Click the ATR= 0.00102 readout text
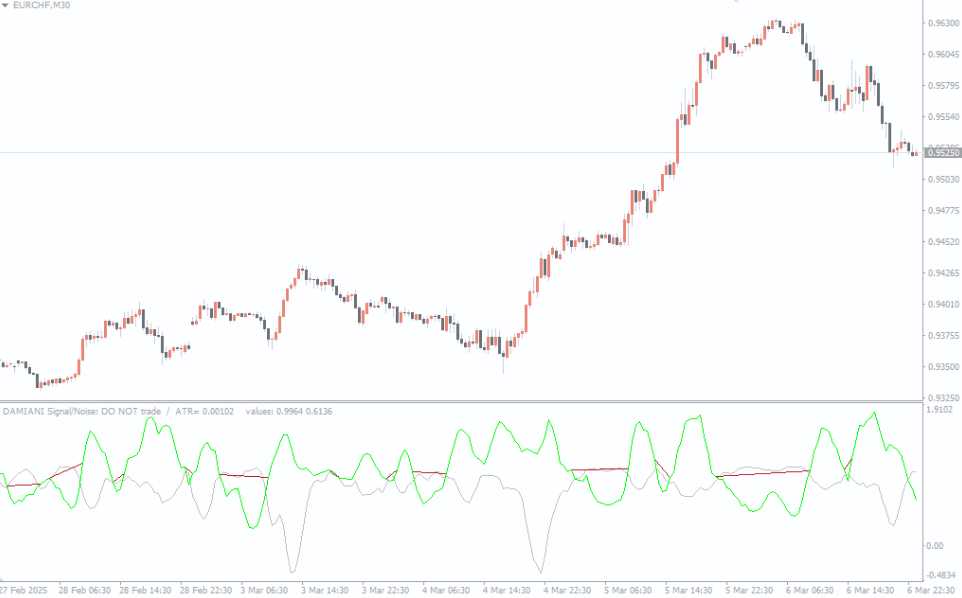This screenshot has height=598, width=962. [202, 411]
